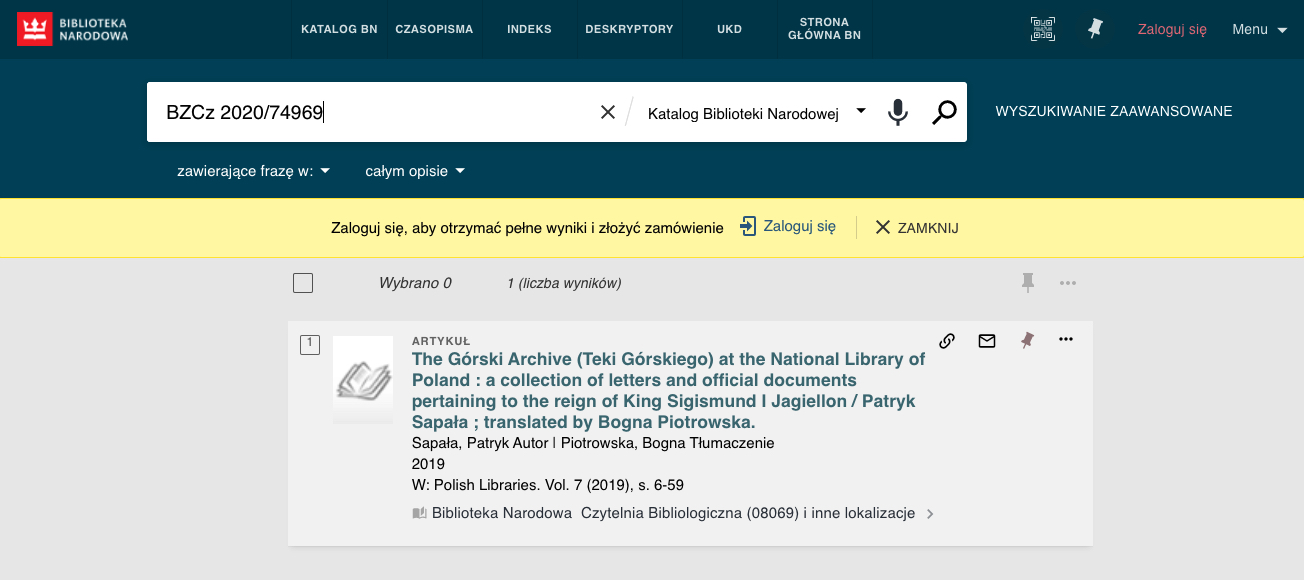Open the Katalog Biblioteki Narodowej dropdown

click(x=756, y=113)
